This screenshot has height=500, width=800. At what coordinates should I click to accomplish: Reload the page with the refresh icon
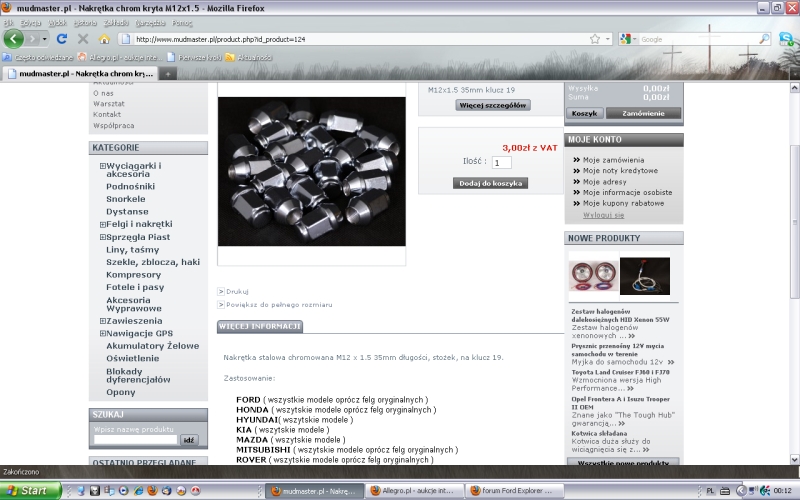tap(61, 39)
